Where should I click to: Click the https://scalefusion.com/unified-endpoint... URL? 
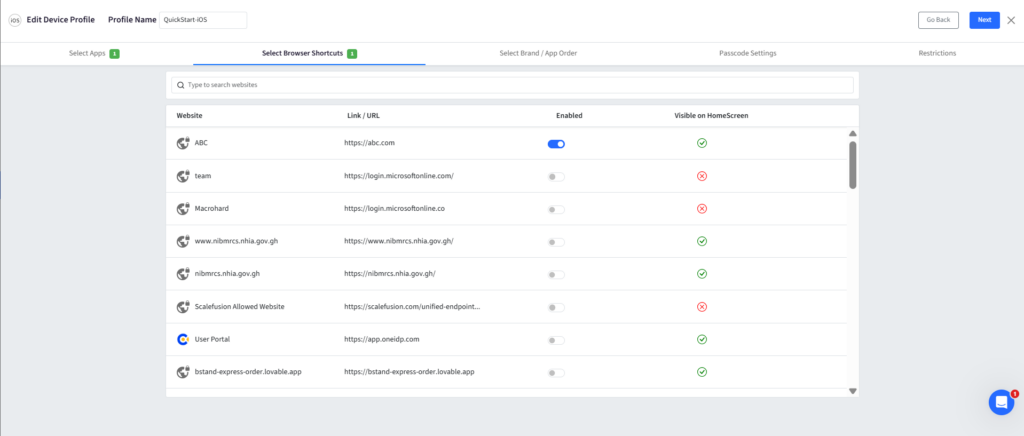coord(412,306)
